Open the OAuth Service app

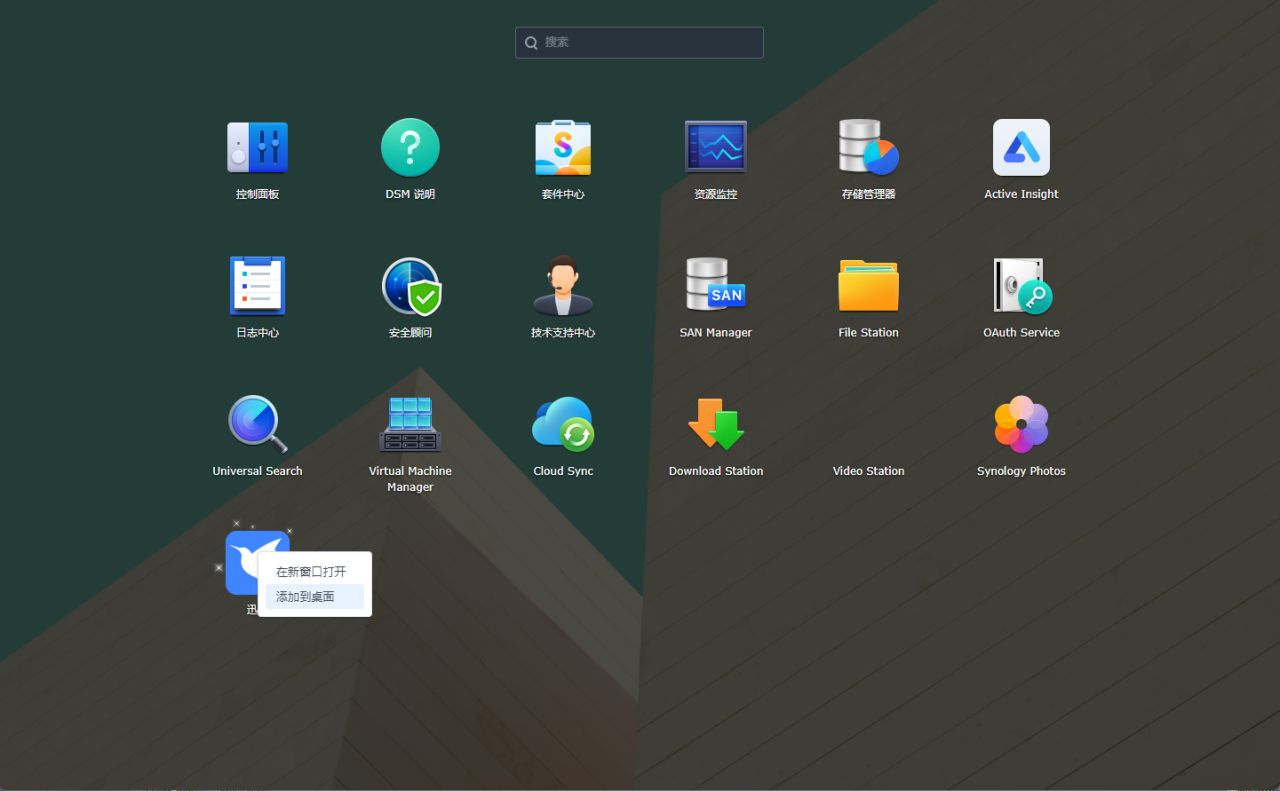coord(1021,285)
